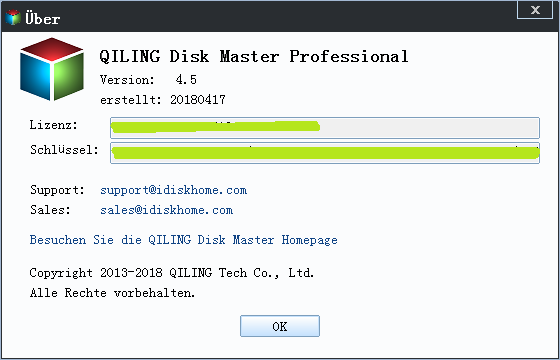
Task: Click the empty gray end of Lizenz field
Action: [429, 128]
